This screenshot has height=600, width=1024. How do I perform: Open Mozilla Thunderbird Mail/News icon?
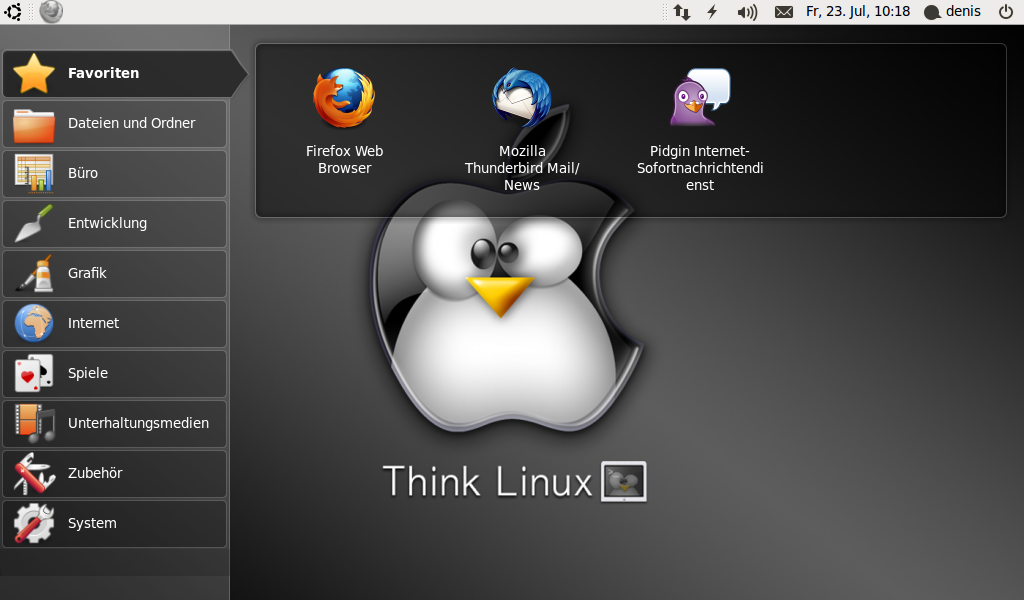(521, 99)
